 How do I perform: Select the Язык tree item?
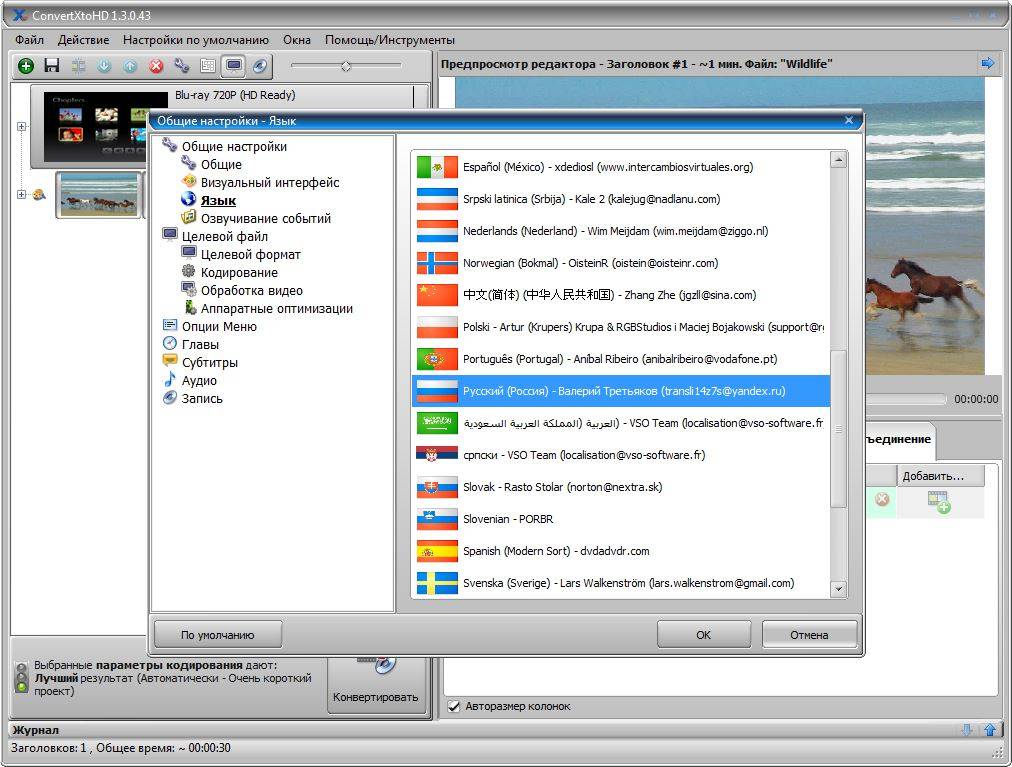click(x=218, y=201)
